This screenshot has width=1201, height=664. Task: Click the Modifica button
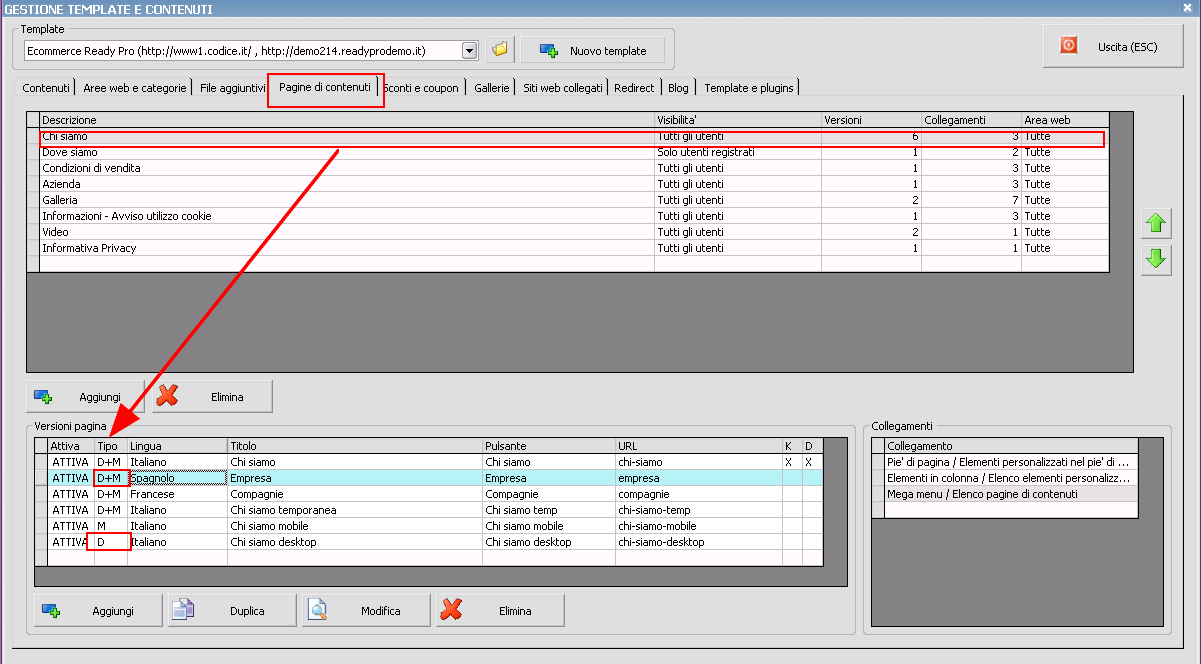click(x=366, y=610)
